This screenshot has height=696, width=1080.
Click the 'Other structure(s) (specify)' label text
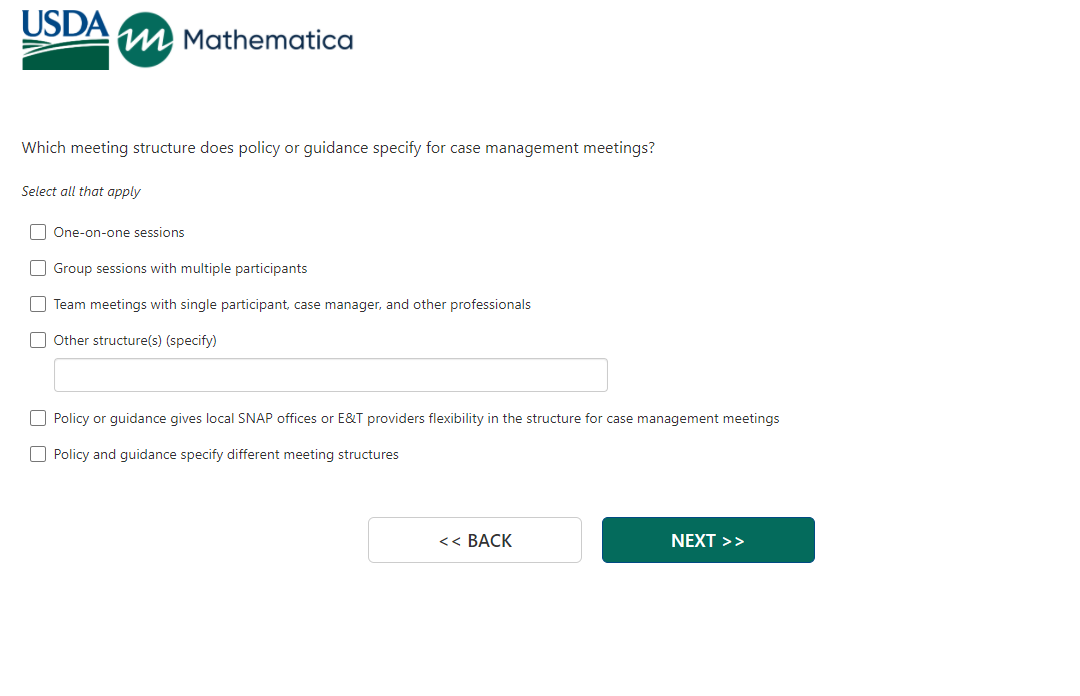click(135, 340)
